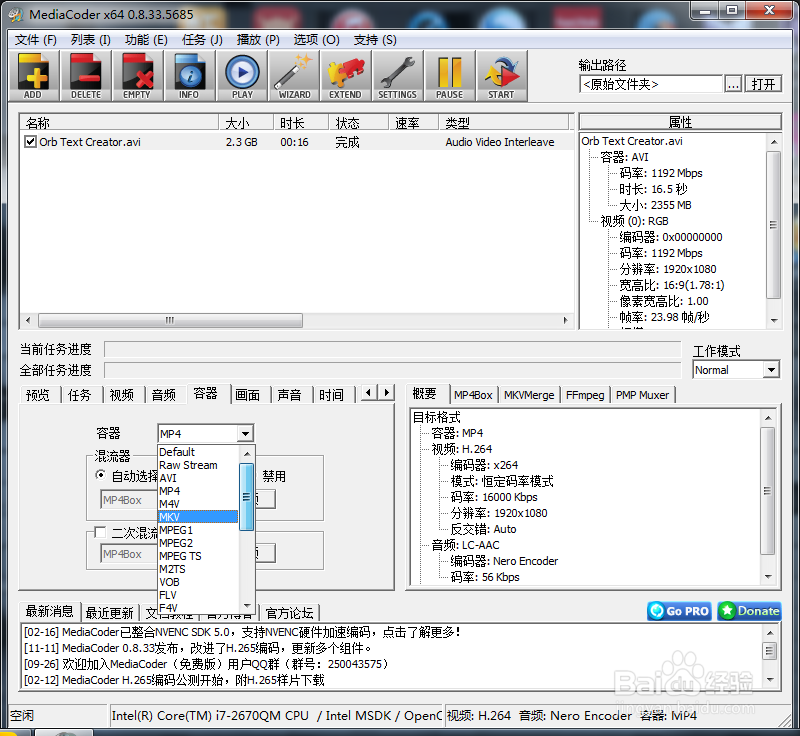Click the EMPTY icon to clear list
The width and height of the screenshot is (800, 736).
[137, 76]
